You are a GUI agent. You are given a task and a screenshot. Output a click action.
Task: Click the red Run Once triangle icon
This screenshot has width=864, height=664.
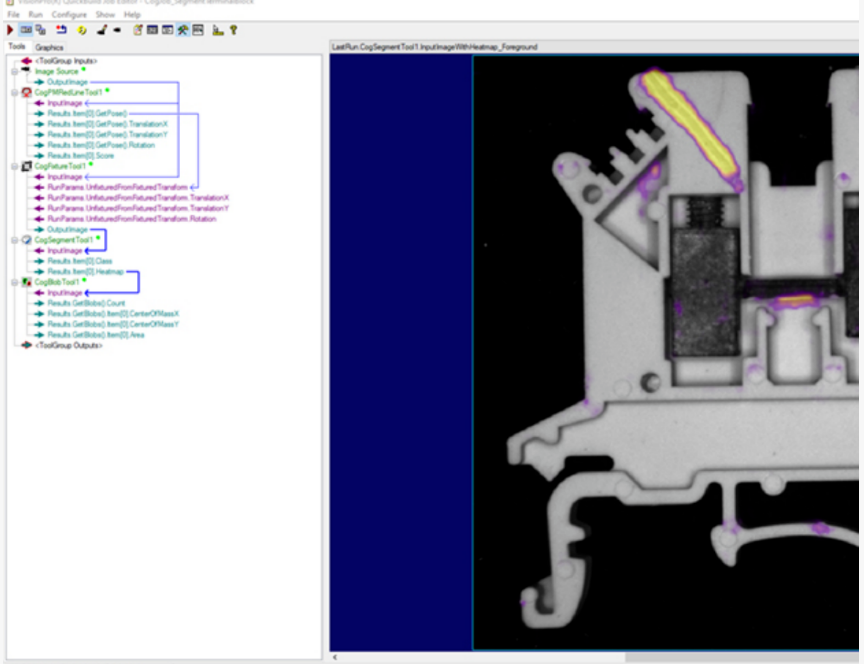coord(10,31)
